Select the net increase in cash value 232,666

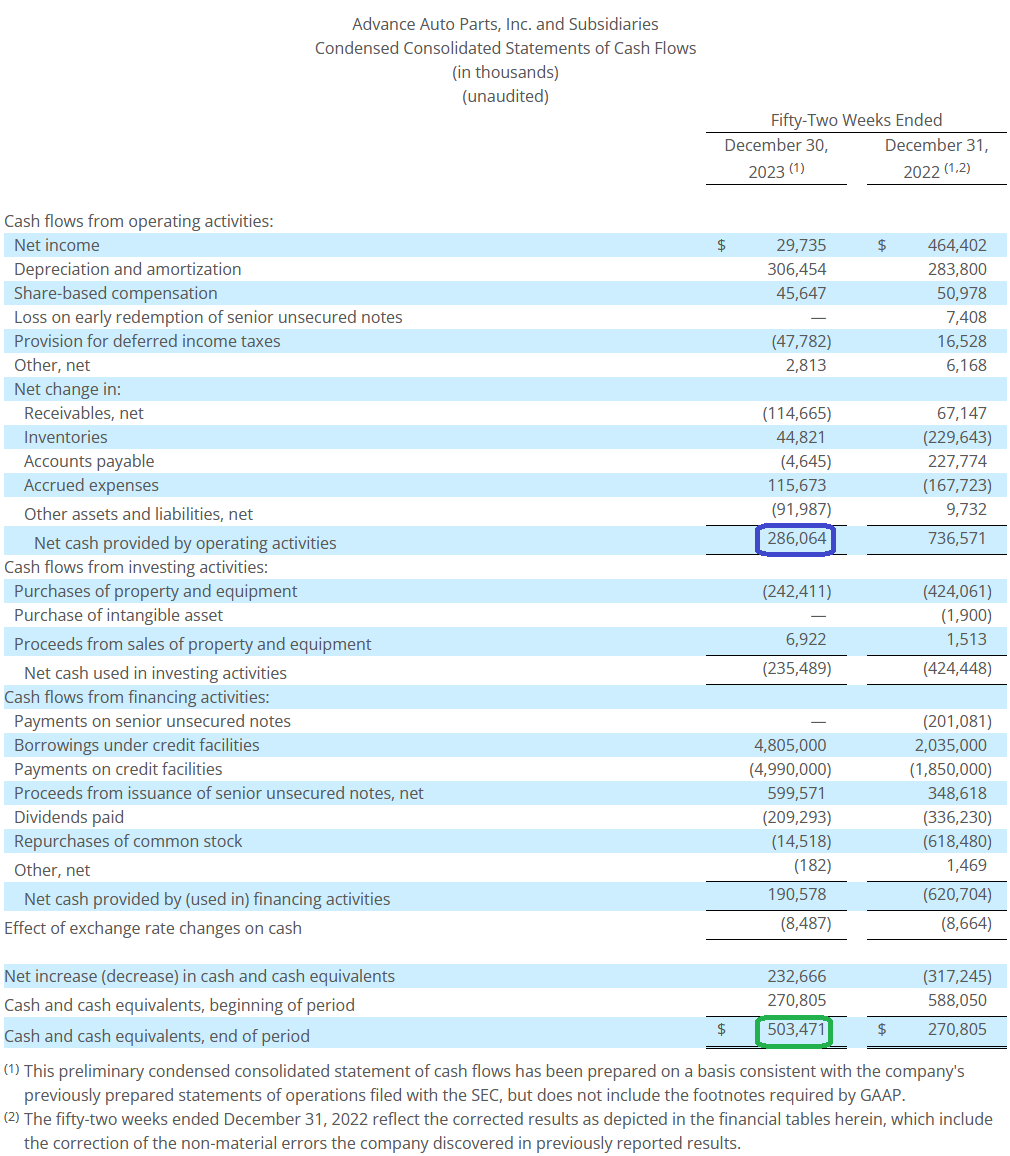coord(796,977)
